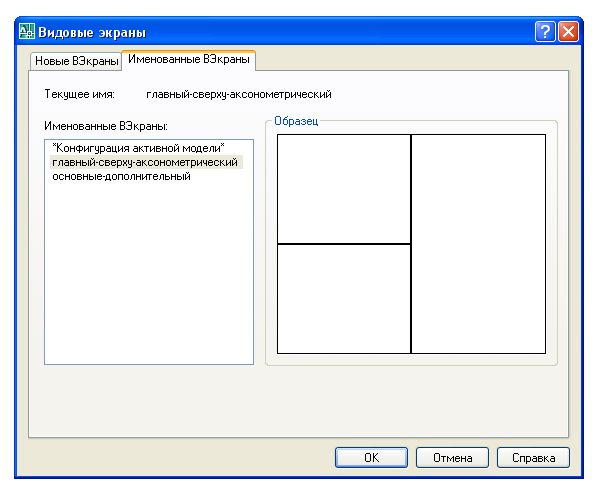Confirm with the OK button
The height and width of the screenshot is (487, 598).
click(x=371, y=457)
